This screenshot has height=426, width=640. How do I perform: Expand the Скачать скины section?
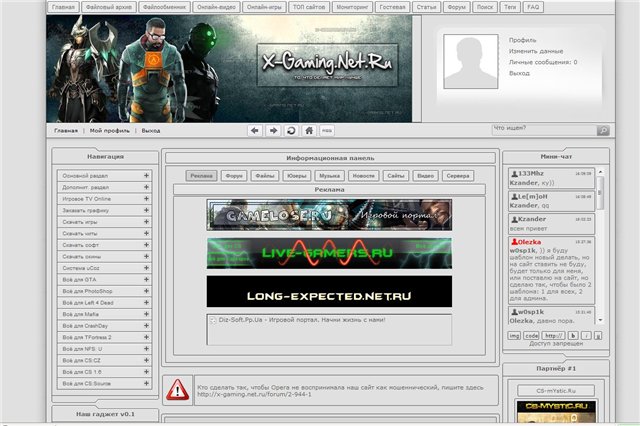point(146,256)
